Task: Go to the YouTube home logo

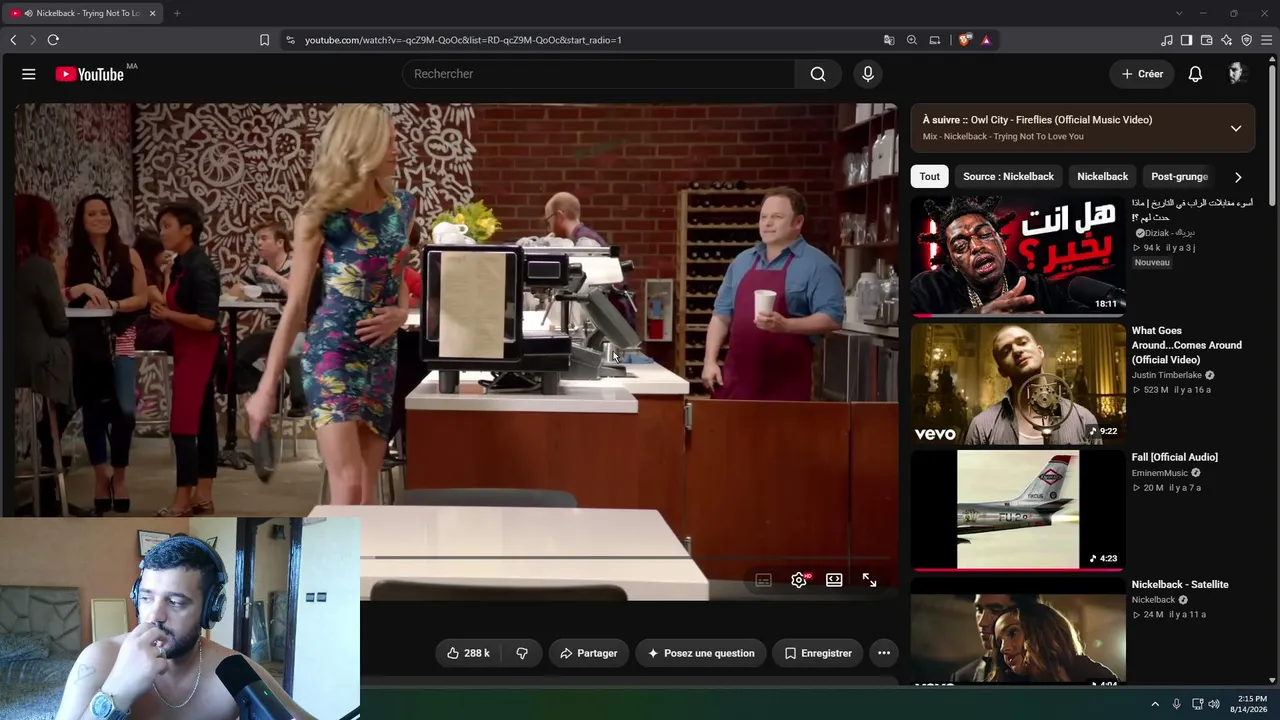Action: coord(90,74)
